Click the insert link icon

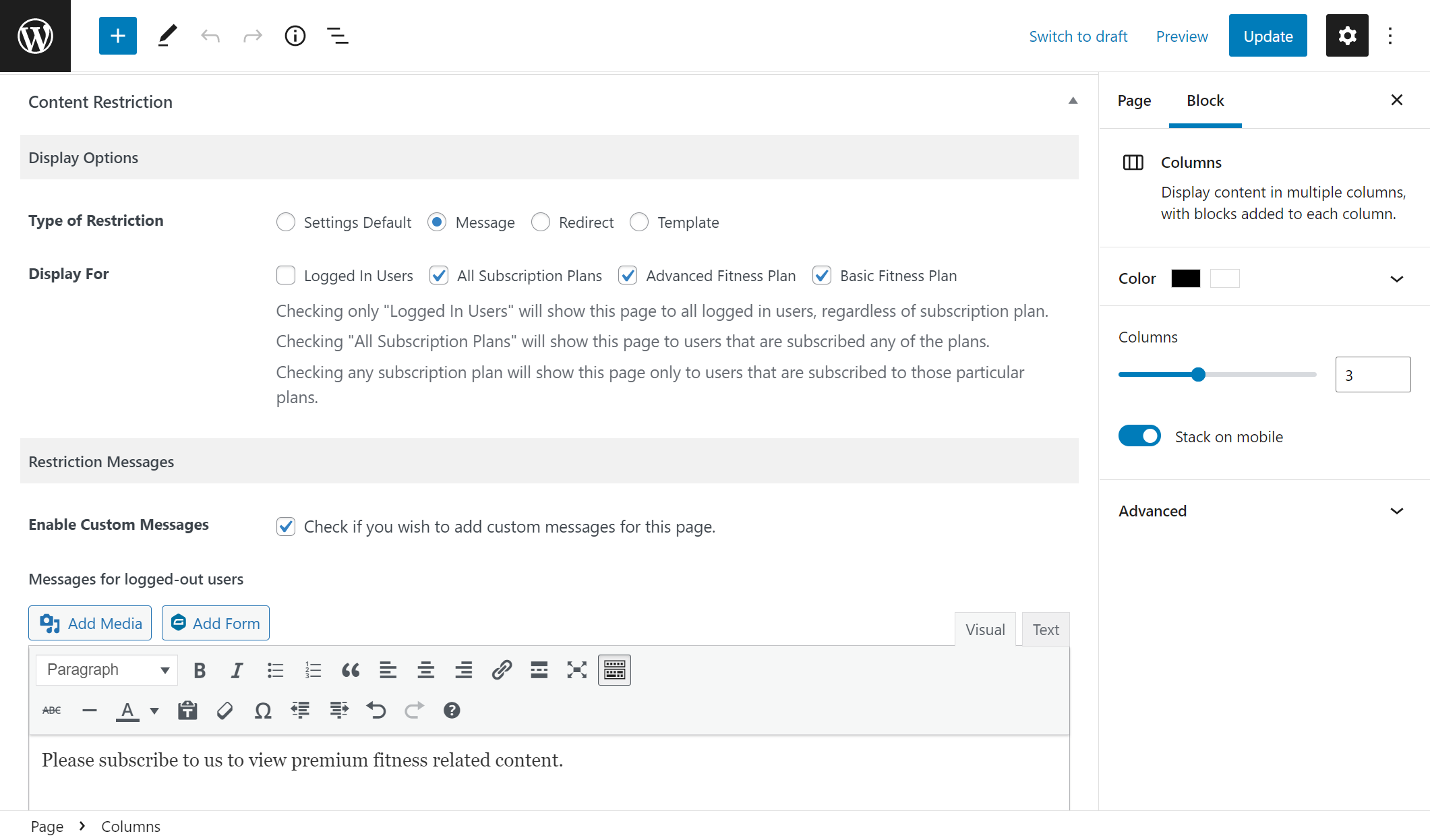tap(502, 670)
